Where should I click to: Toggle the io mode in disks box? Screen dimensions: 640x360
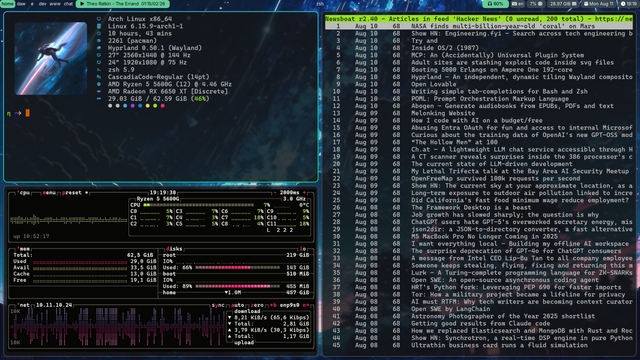[x=302, y=249]
